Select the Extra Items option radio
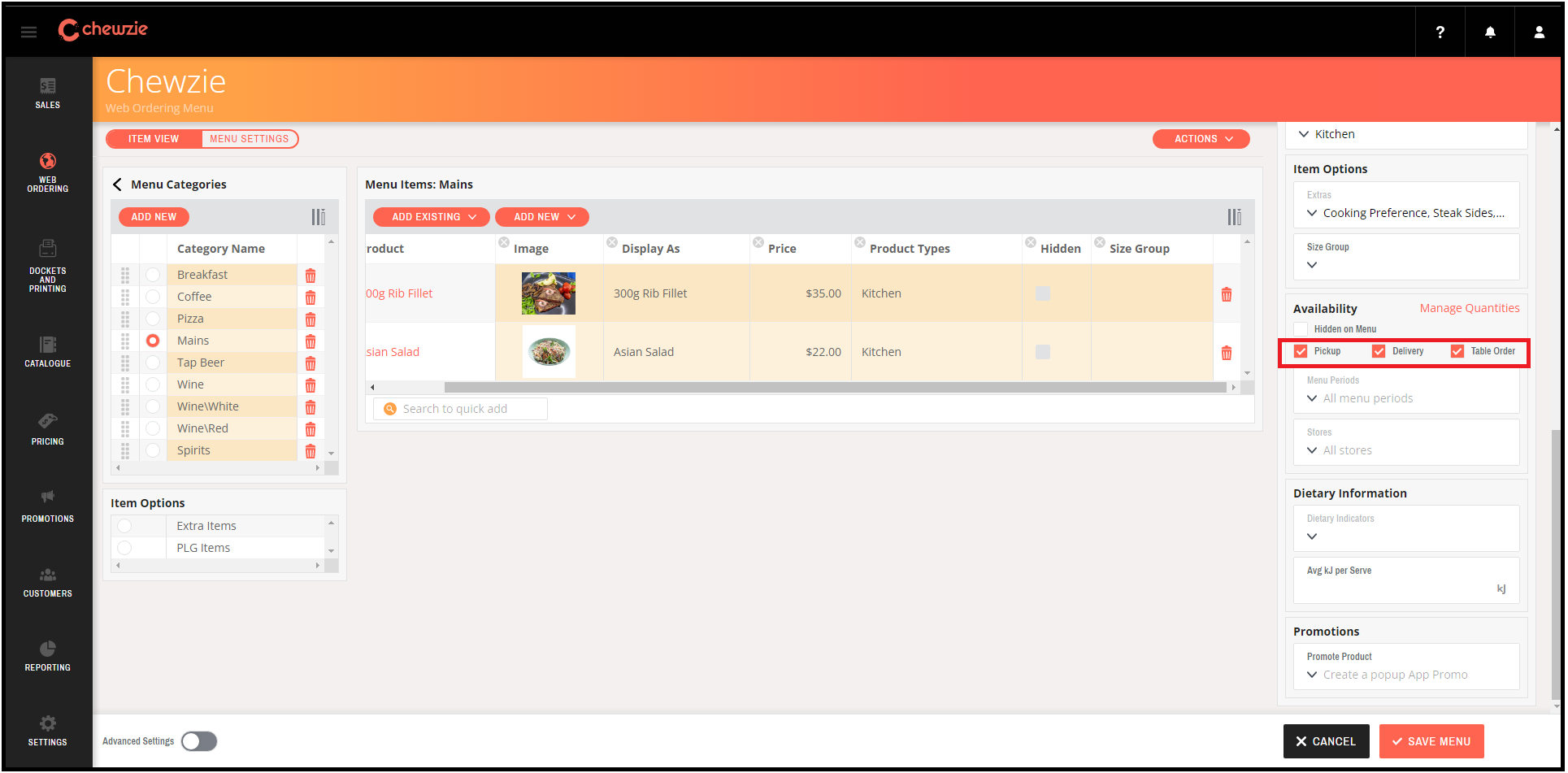Viewport: 1568px width, 773px height. 124,526
